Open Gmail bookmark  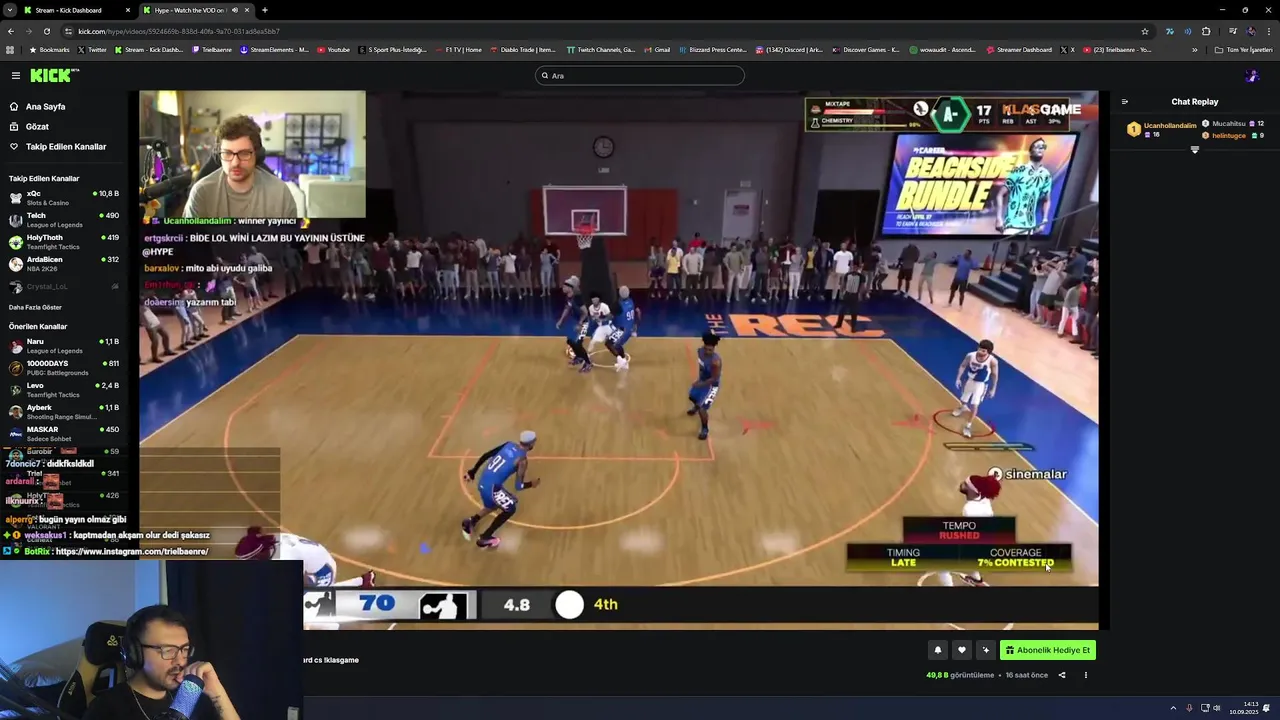pos(658,49)
